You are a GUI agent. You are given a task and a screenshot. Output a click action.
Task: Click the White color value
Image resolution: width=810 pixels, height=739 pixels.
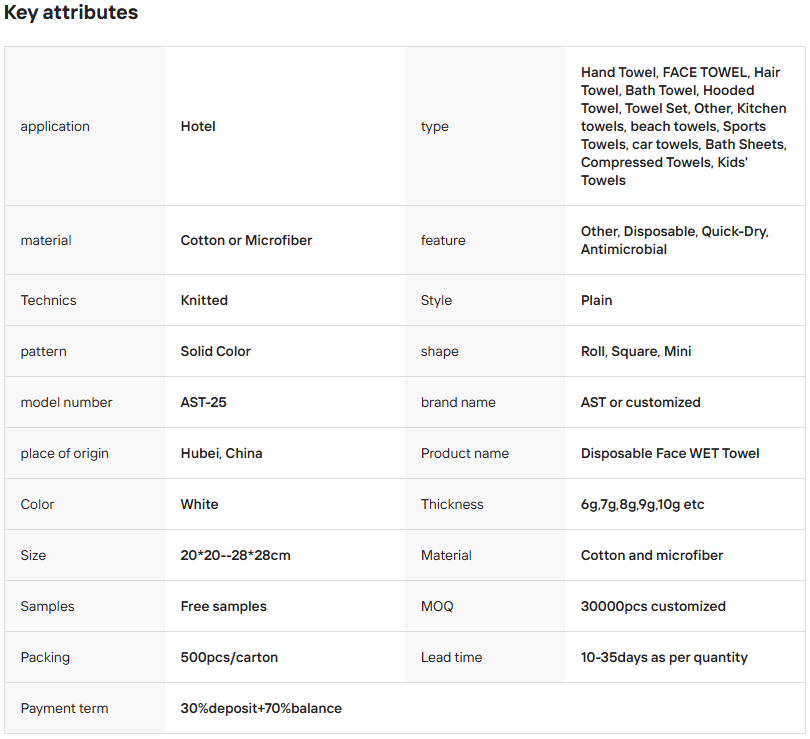(199, 504)
